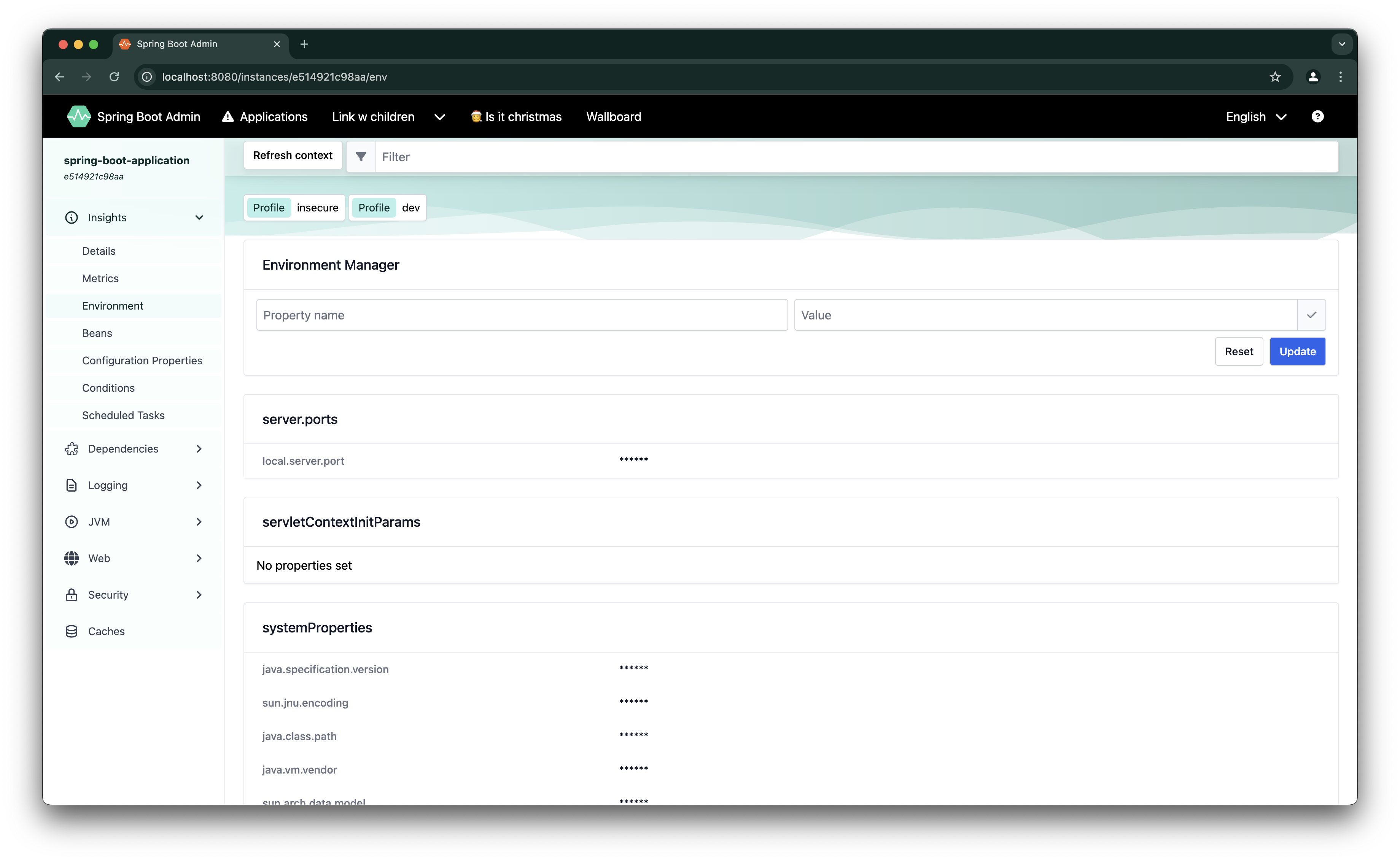Click the checkmark toggle next to Value field

[1312, 315]
